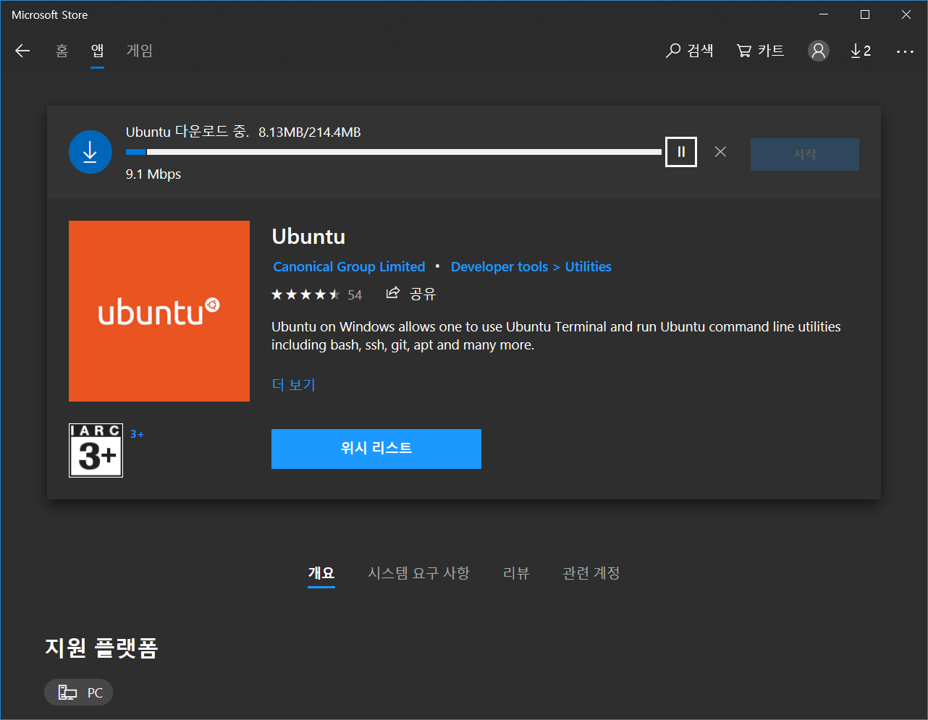928x720 pixels.
Task: Share the app via 공유
Action: 411,294
